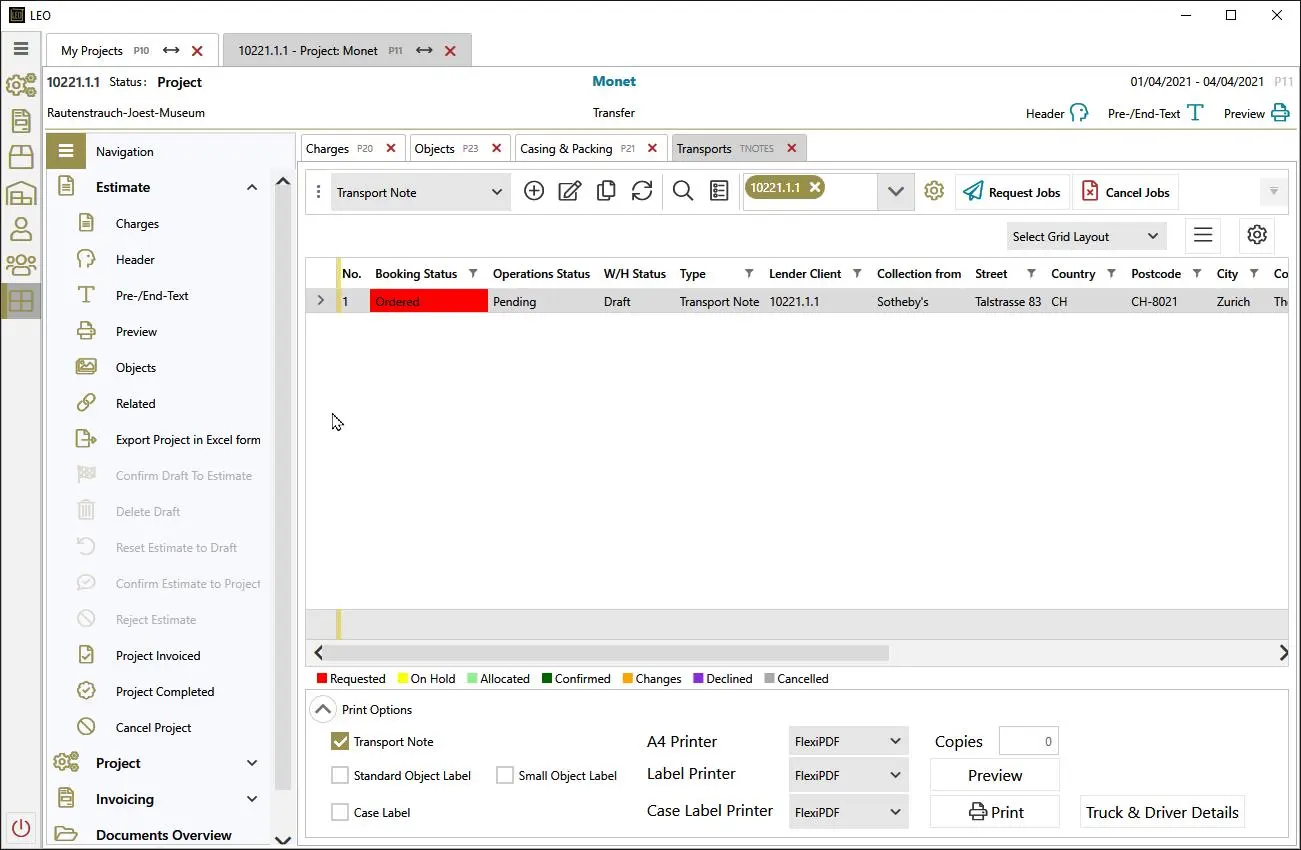Image resolution: width=1301 pixels, height=850 pixels.
Task: Click the horizontal scrollbar of the grid
Action: 608,653
